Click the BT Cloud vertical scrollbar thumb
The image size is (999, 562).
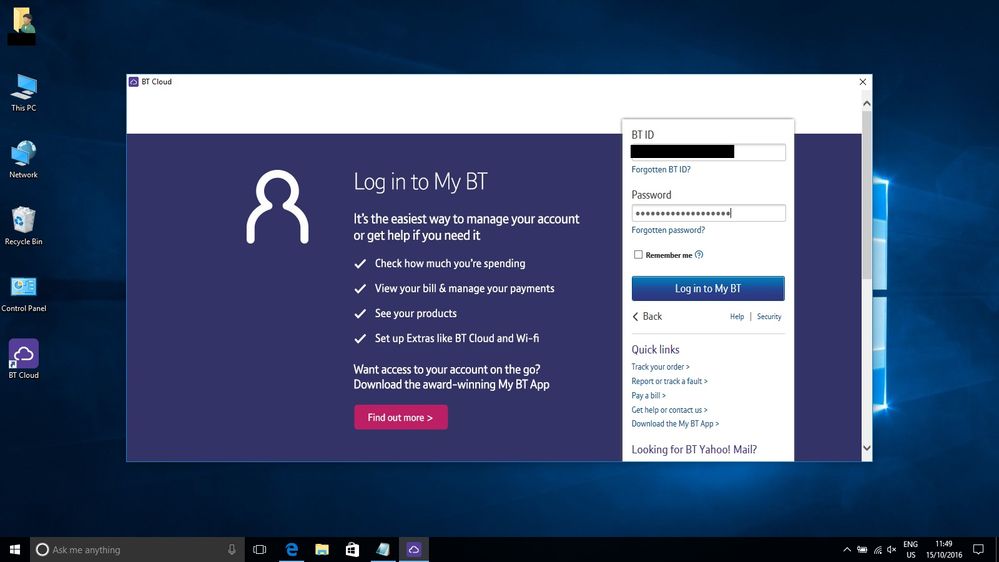[x=866, y=194]
